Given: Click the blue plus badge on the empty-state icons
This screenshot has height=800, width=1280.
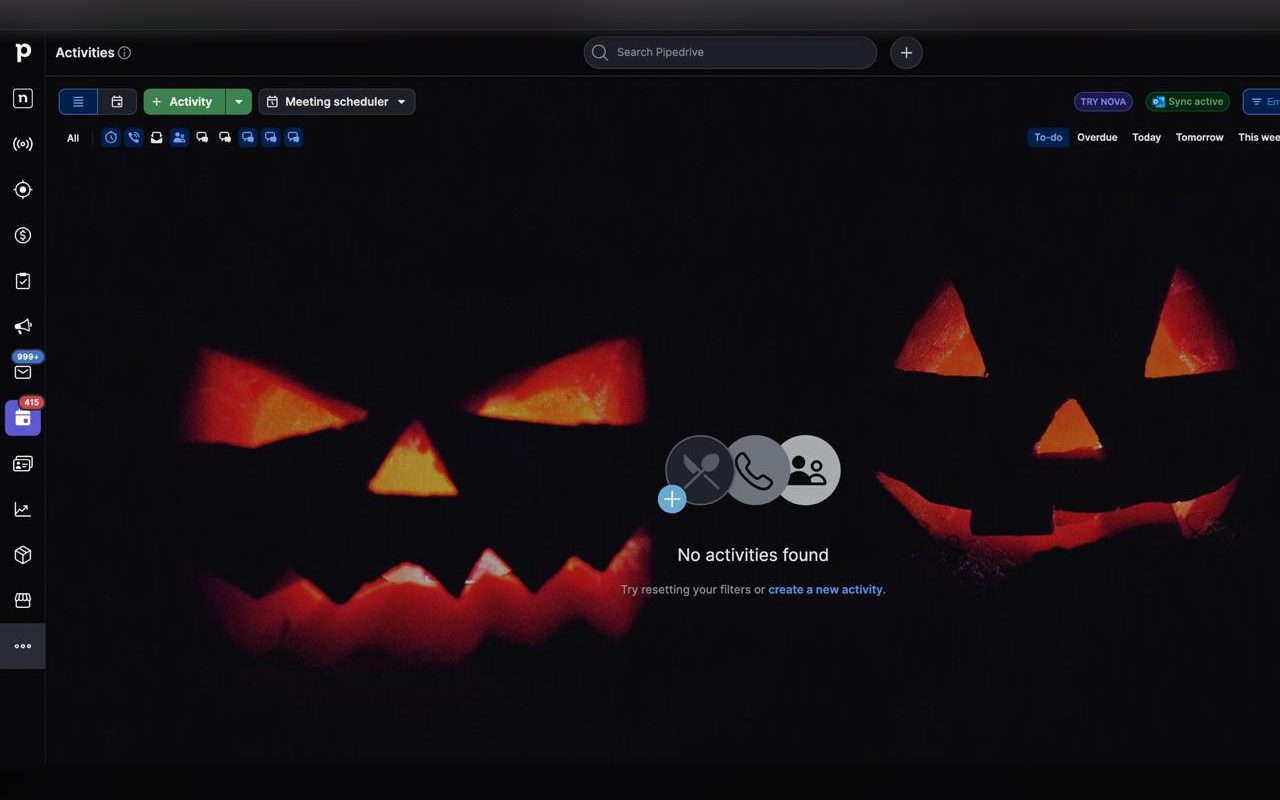Looking at the screenshot, I should [672, 499].
